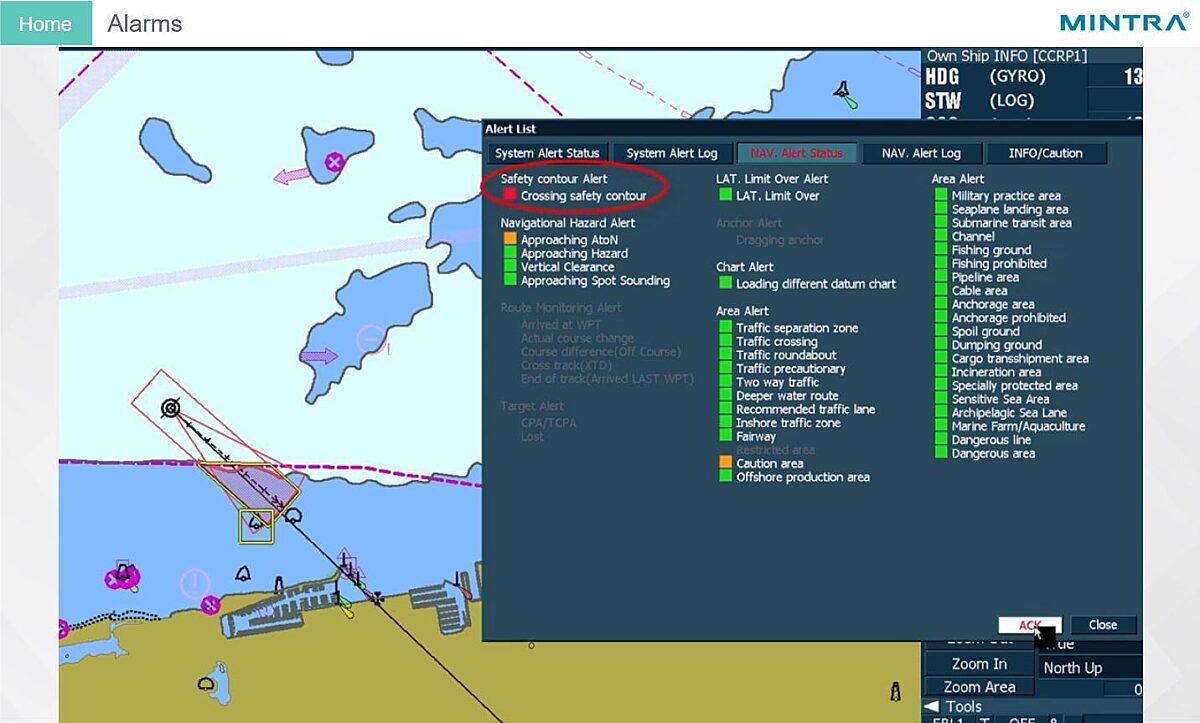Click the Alarms page title

[145, 24]
